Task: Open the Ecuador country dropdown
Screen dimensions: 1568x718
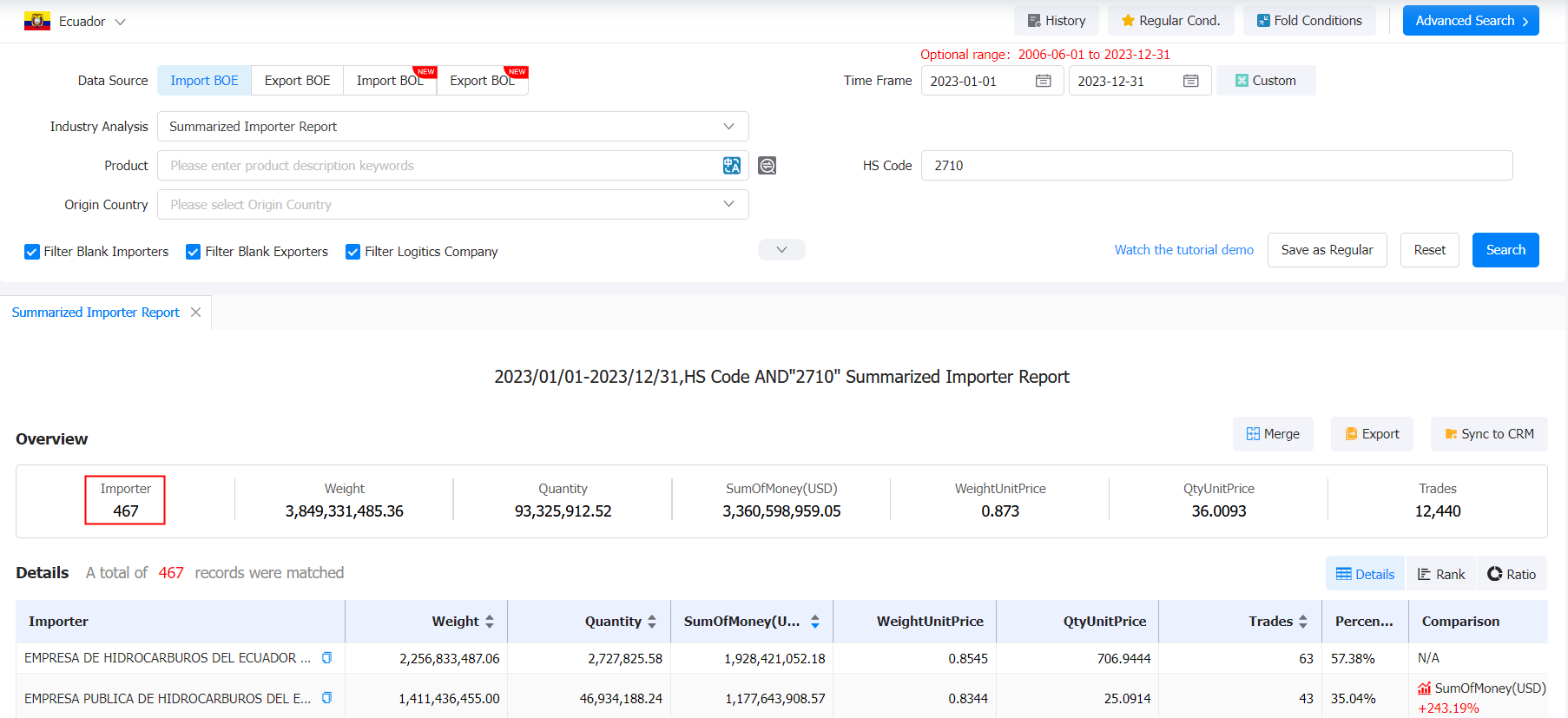Action: [76, 21]
